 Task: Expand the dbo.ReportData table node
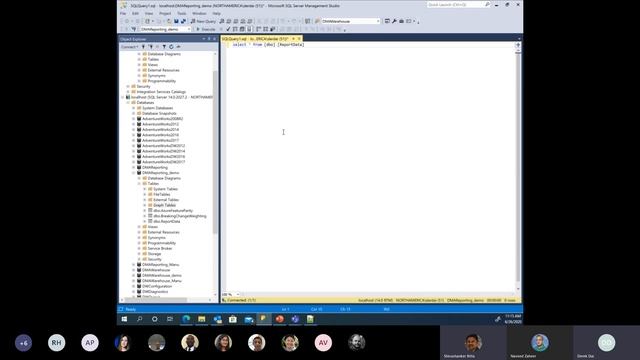[144, 221]
